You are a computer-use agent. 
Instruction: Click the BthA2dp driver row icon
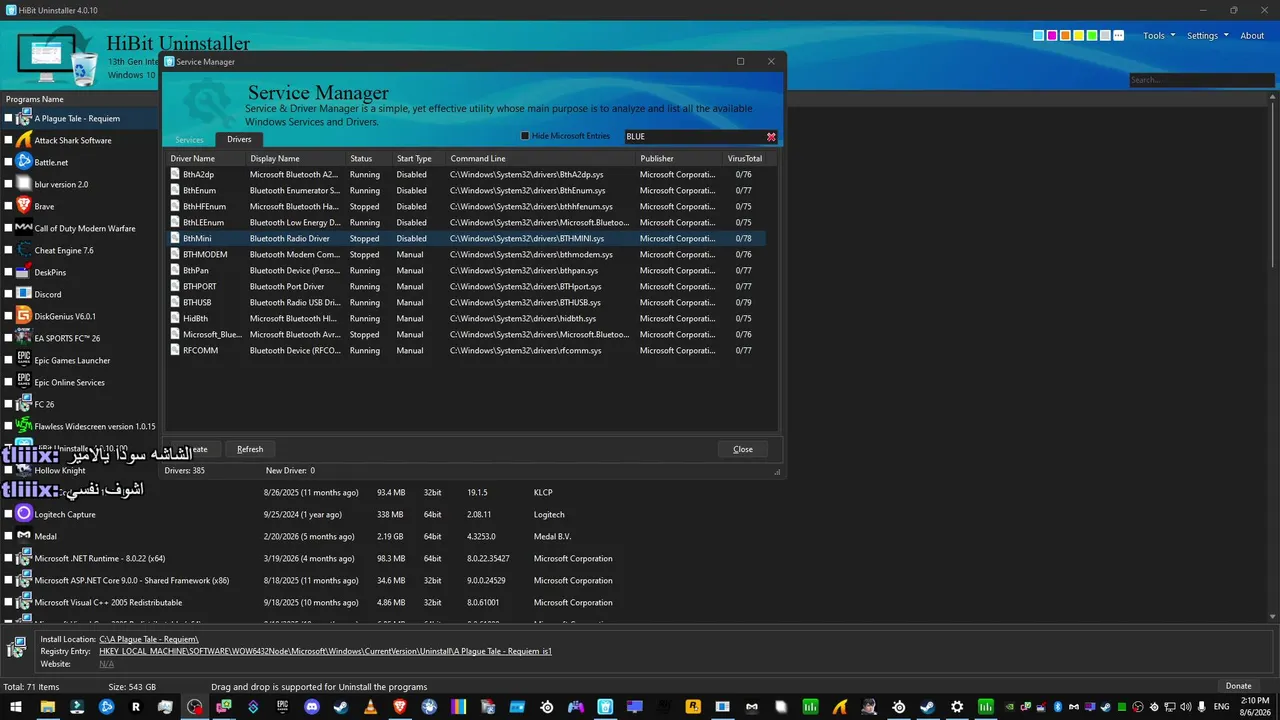175,174
